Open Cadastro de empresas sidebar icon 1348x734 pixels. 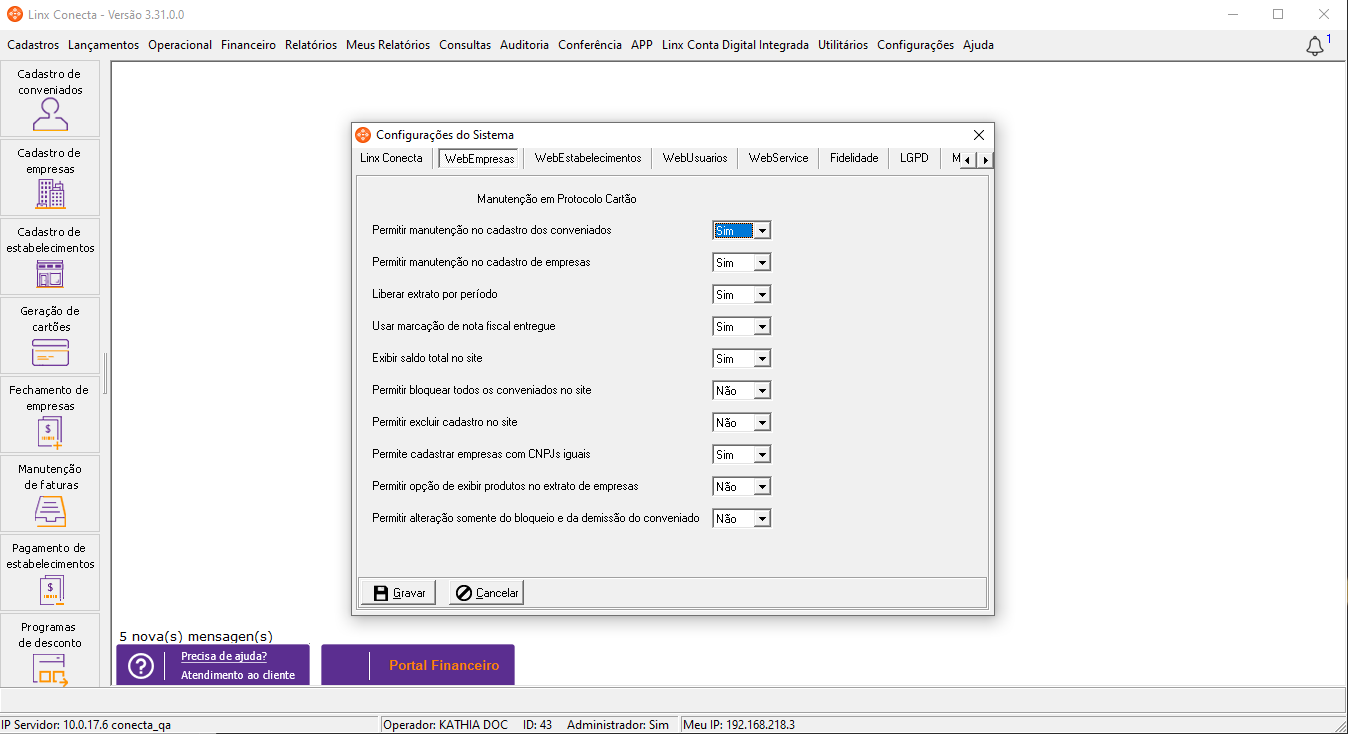[50, 178]
